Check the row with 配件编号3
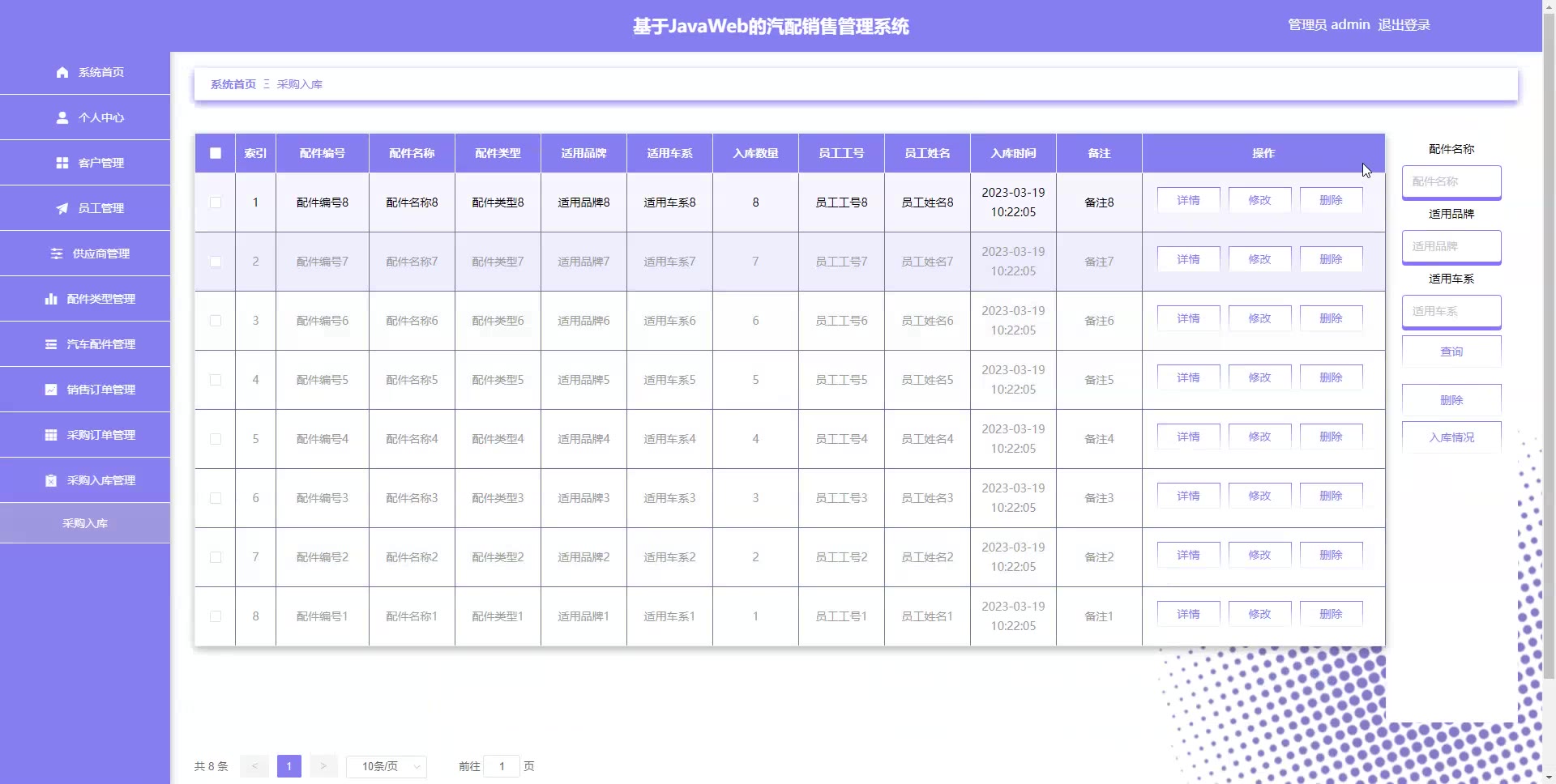The image size is (1556, 784). tap(216, 498)
